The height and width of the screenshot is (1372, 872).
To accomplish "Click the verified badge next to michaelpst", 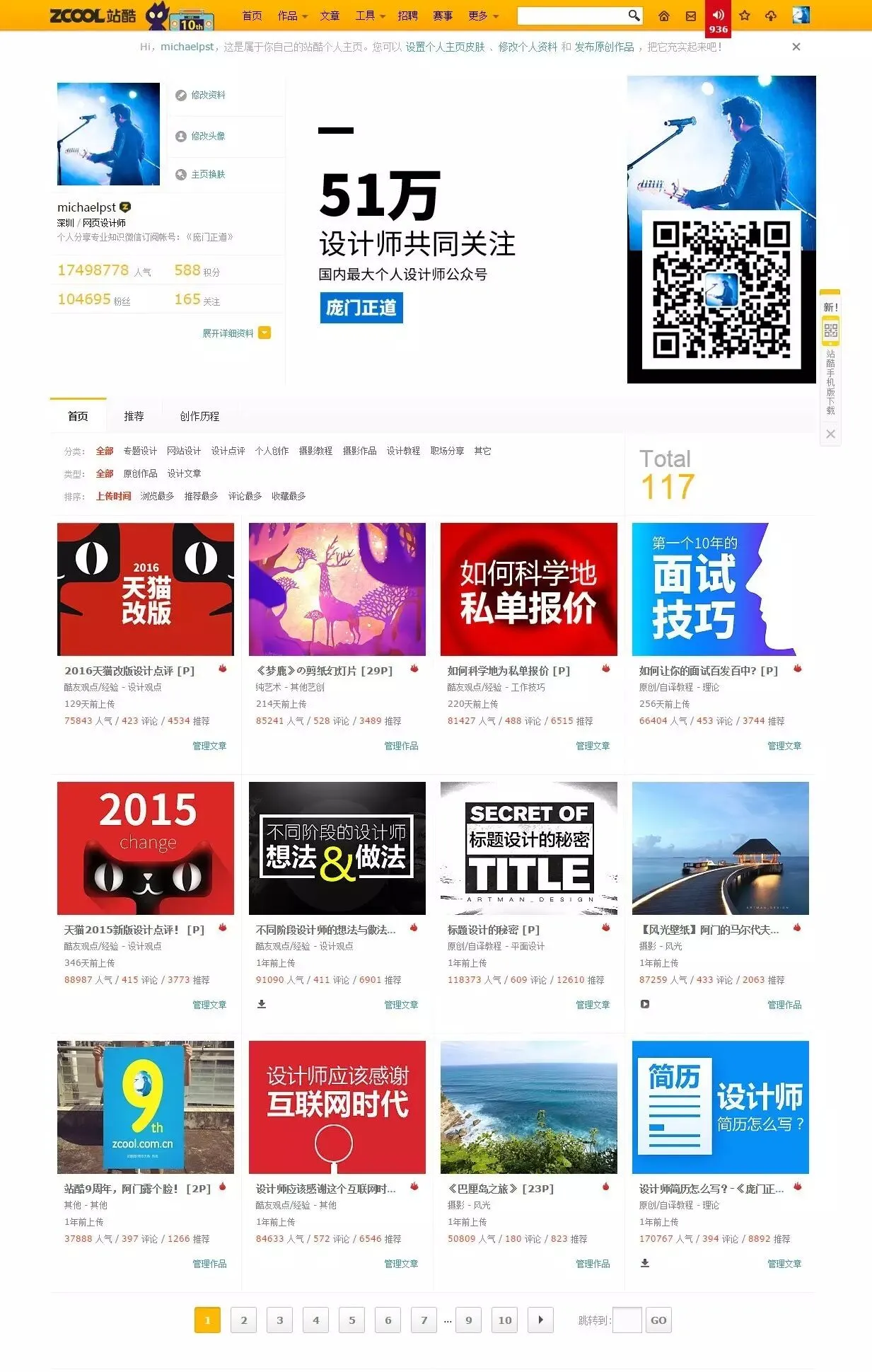I will coord(125,207).
